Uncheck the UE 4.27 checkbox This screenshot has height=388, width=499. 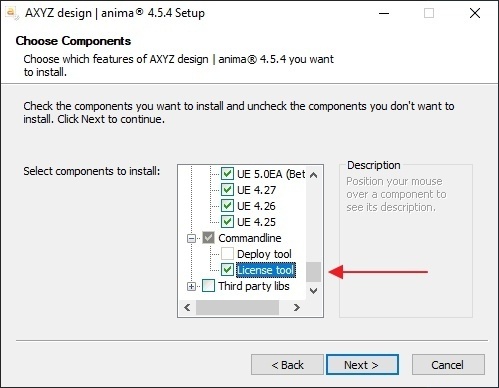pyautogui.click(x=227, y=190)
